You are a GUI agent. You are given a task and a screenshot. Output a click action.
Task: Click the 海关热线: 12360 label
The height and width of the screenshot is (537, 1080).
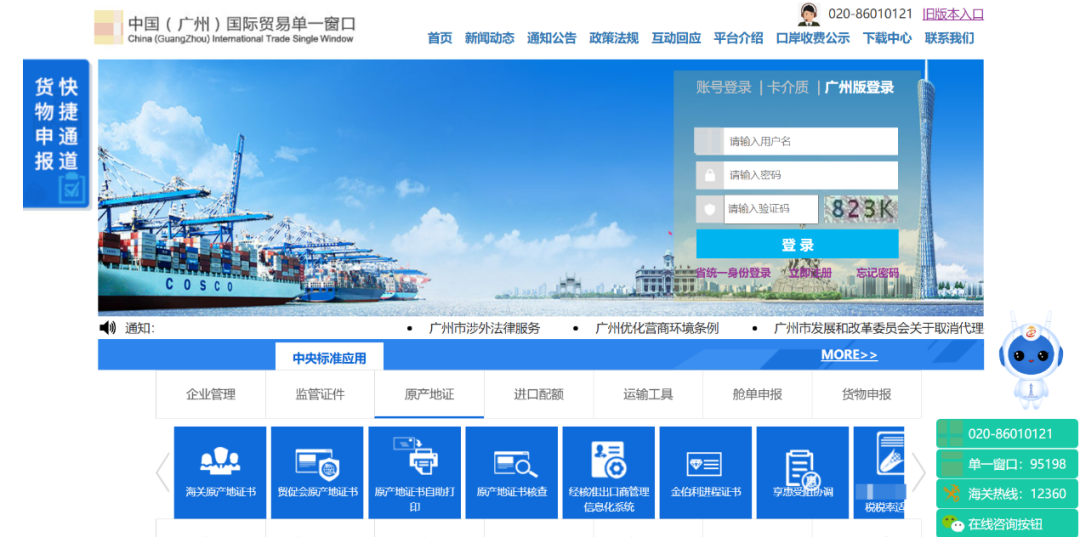(x=1017, y=494)
